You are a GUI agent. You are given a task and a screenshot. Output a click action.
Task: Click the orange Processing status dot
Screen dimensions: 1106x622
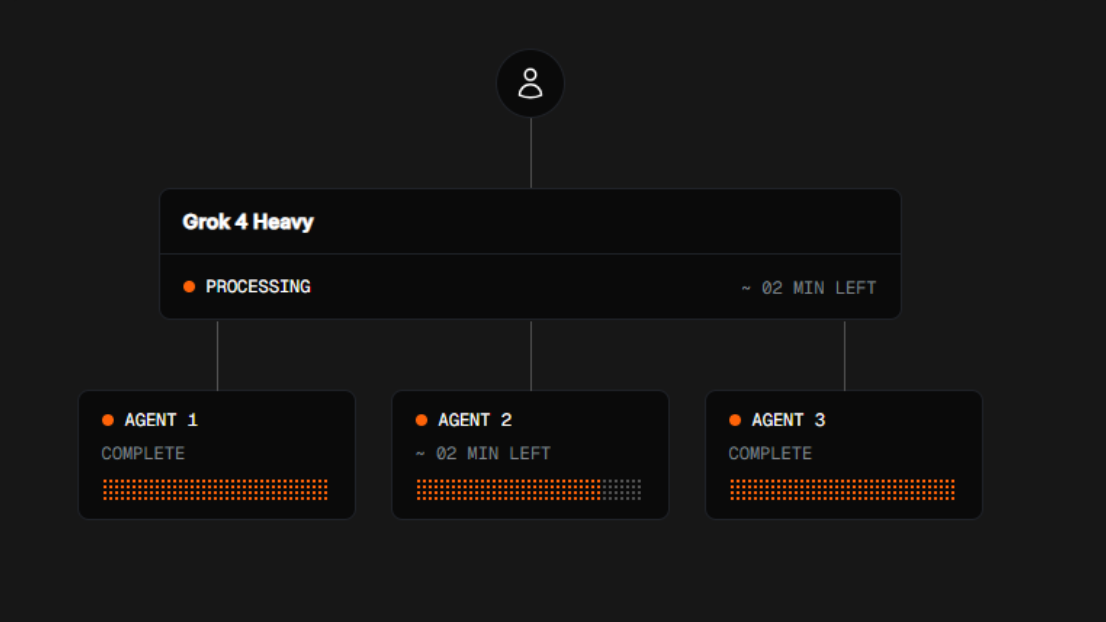tap(189, 286)
